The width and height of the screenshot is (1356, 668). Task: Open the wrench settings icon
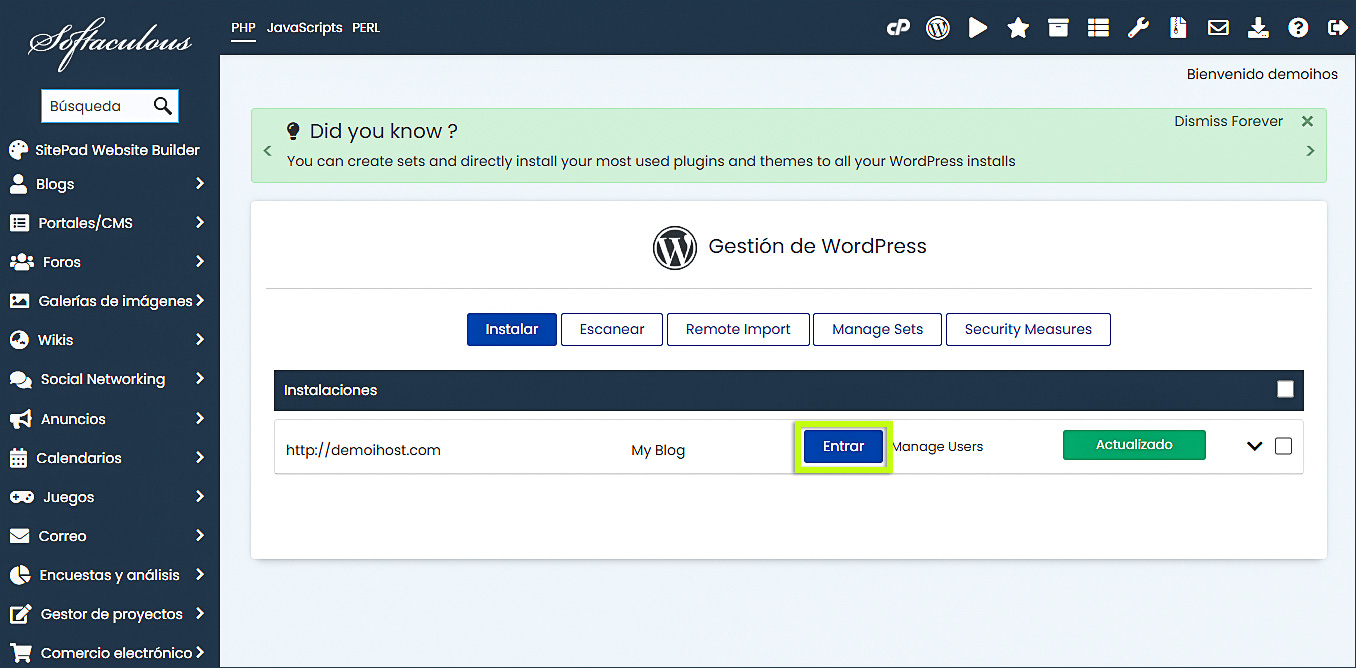(x=1138, y=28)
